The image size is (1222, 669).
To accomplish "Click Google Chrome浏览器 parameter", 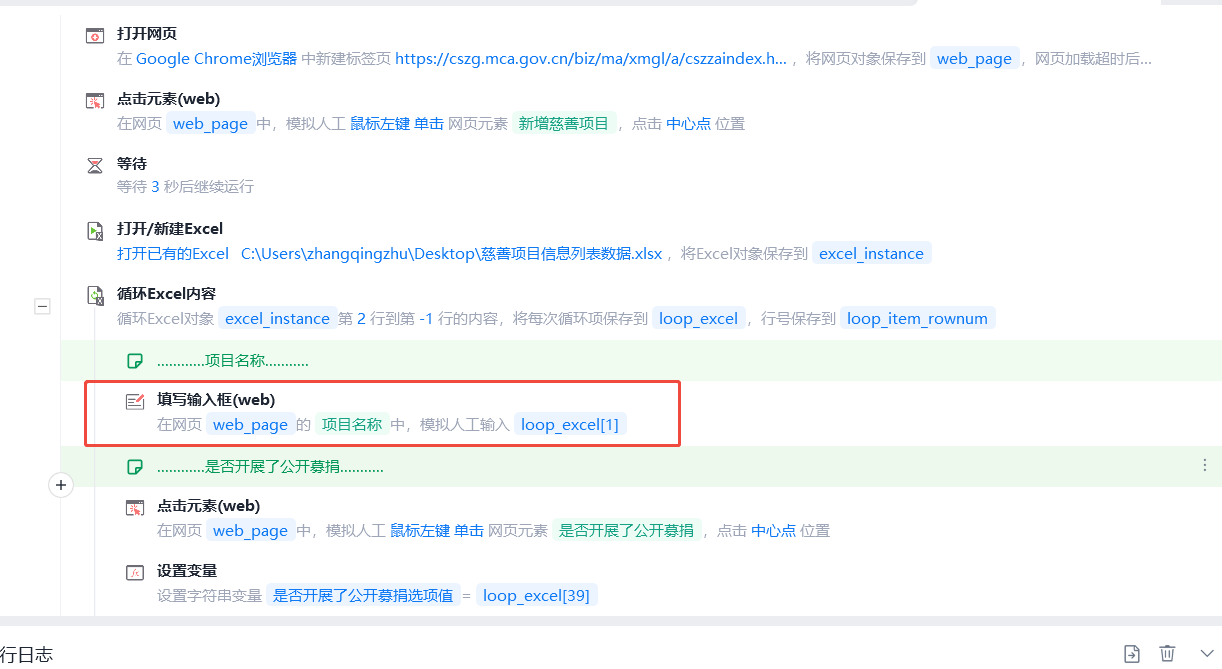I will coord(216,59).
